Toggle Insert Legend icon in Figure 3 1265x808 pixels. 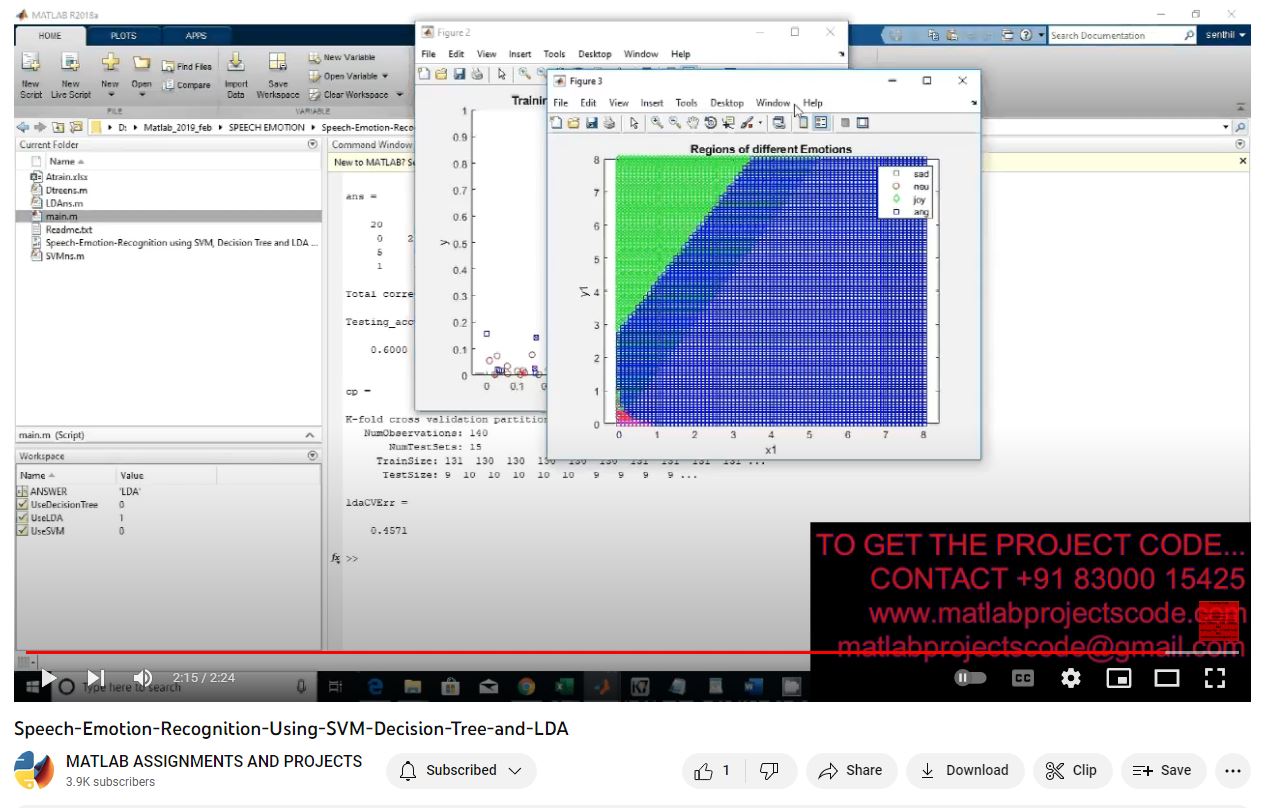(x=821, y=123)
